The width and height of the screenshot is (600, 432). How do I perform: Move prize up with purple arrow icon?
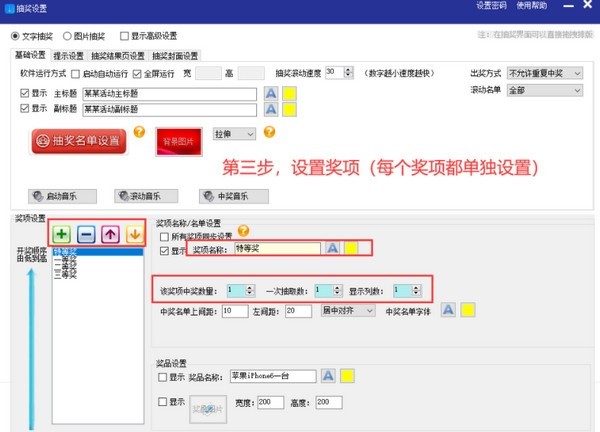110,234
